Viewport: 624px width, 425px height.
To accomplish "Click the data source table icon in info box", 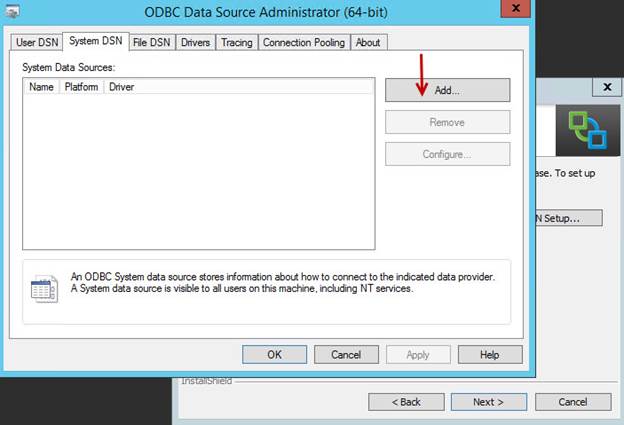I will pyautogui.click(x=44, y=289).
